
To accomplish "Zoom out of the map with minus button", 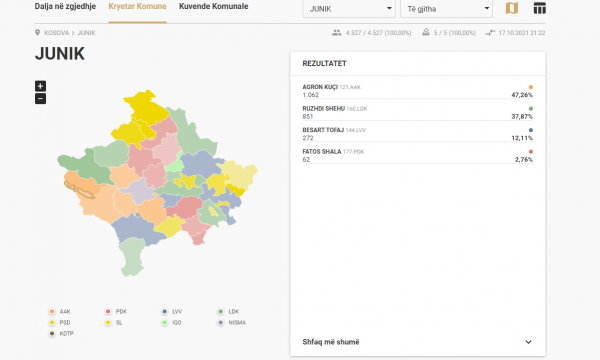I will coord(40,99).
